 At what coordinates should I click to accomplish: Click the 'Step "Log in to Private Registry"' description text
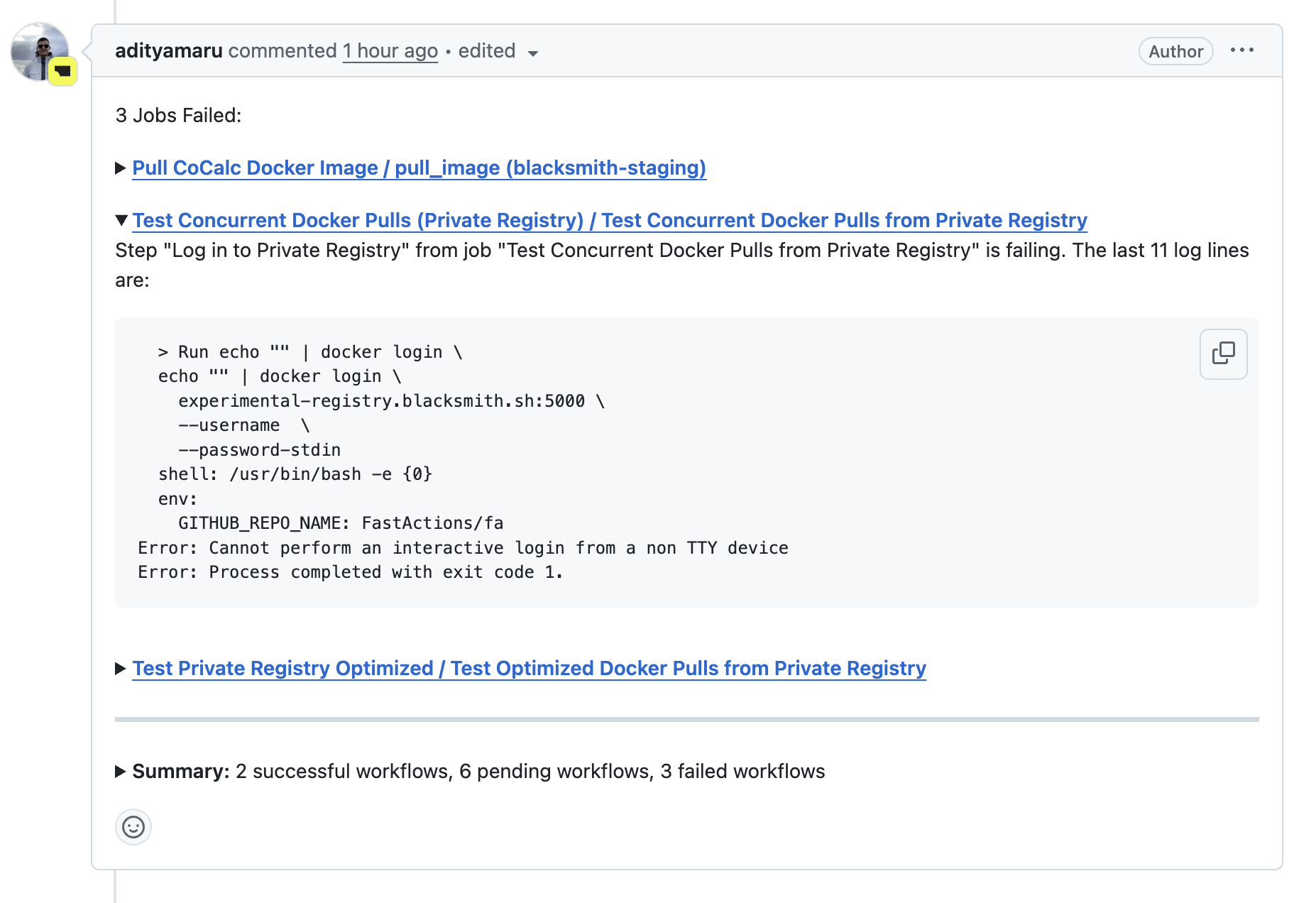681,265
